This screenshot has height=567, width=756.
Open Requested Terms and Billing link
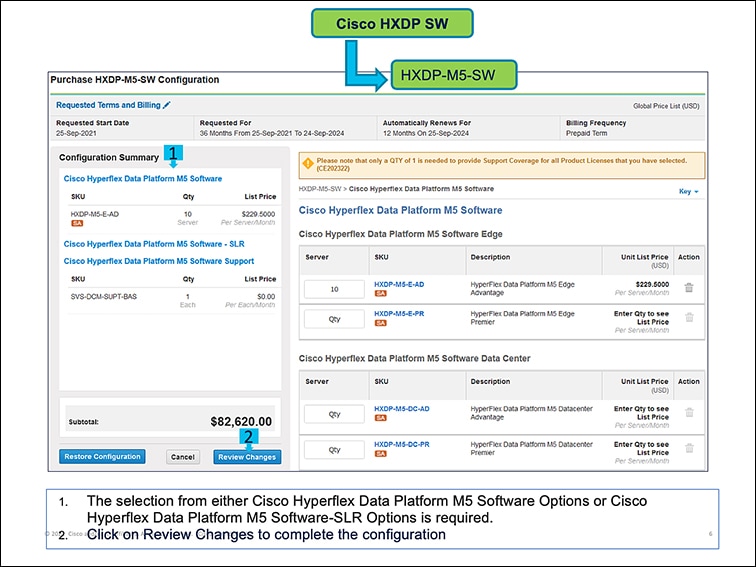(108, 105)
